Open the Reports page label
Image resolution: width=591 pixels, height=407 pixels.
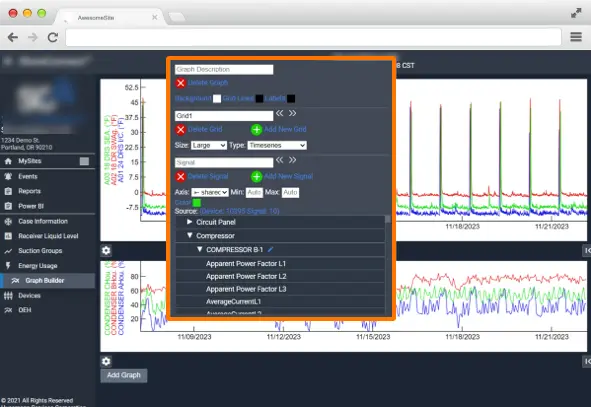click(x=29, y=191)
